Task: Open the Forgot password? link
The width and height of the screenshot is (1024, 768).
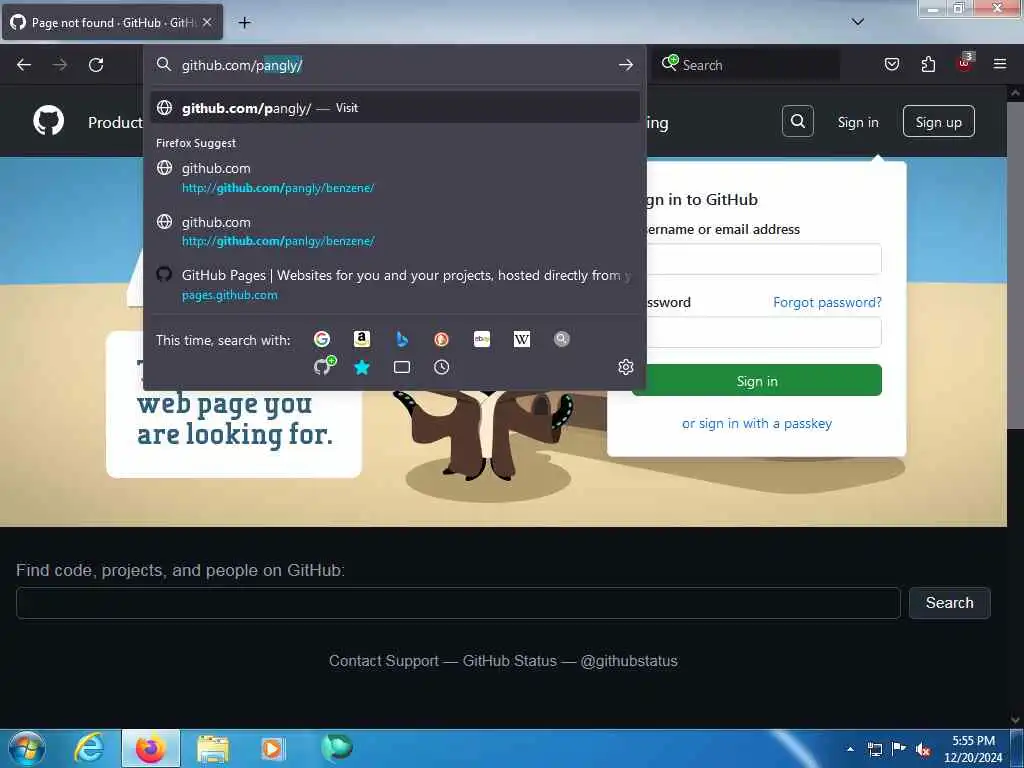Action: tap(827, 302)
